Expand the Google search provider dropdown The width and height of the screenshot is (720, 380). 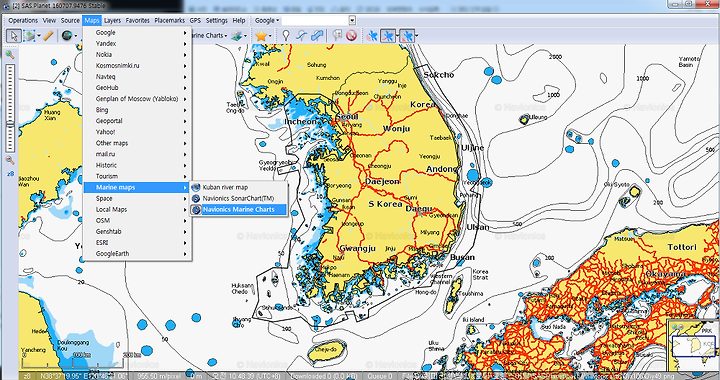point(267,20)
